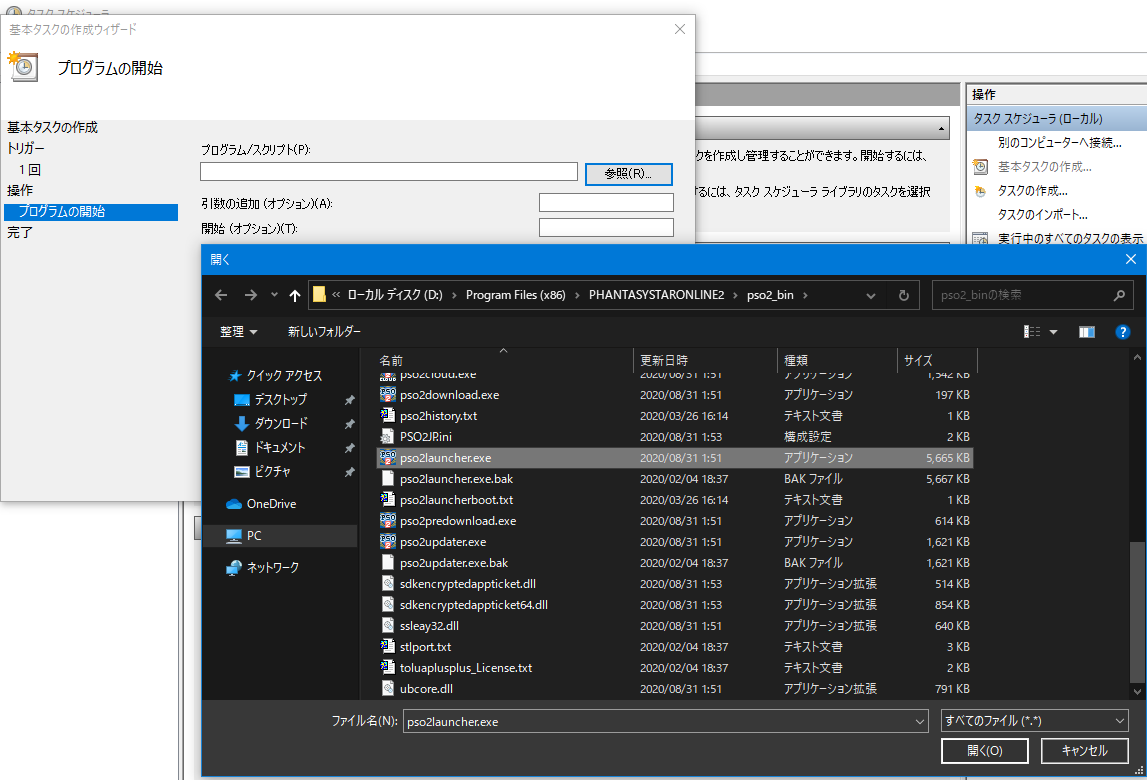The height and width of the screenshot is (780, 1147).
Task: Select pso2updater.exe.bak file
Action: (454, 563)
